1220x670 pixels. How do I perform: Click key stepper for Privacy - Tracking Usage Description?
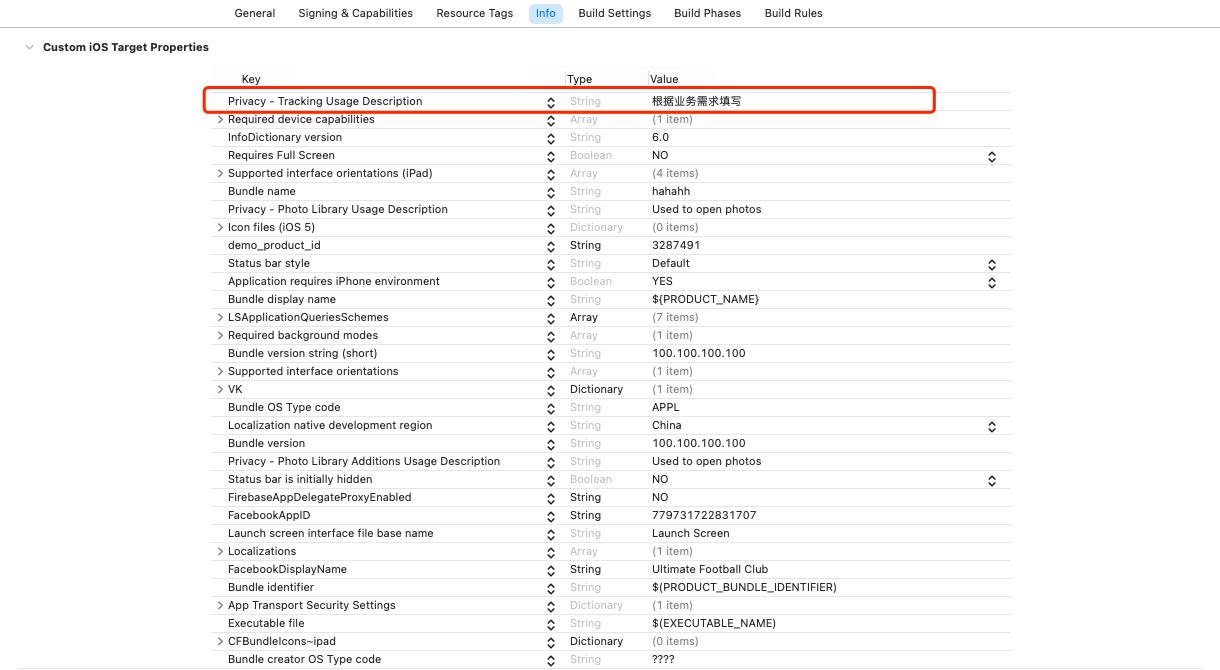551,102
